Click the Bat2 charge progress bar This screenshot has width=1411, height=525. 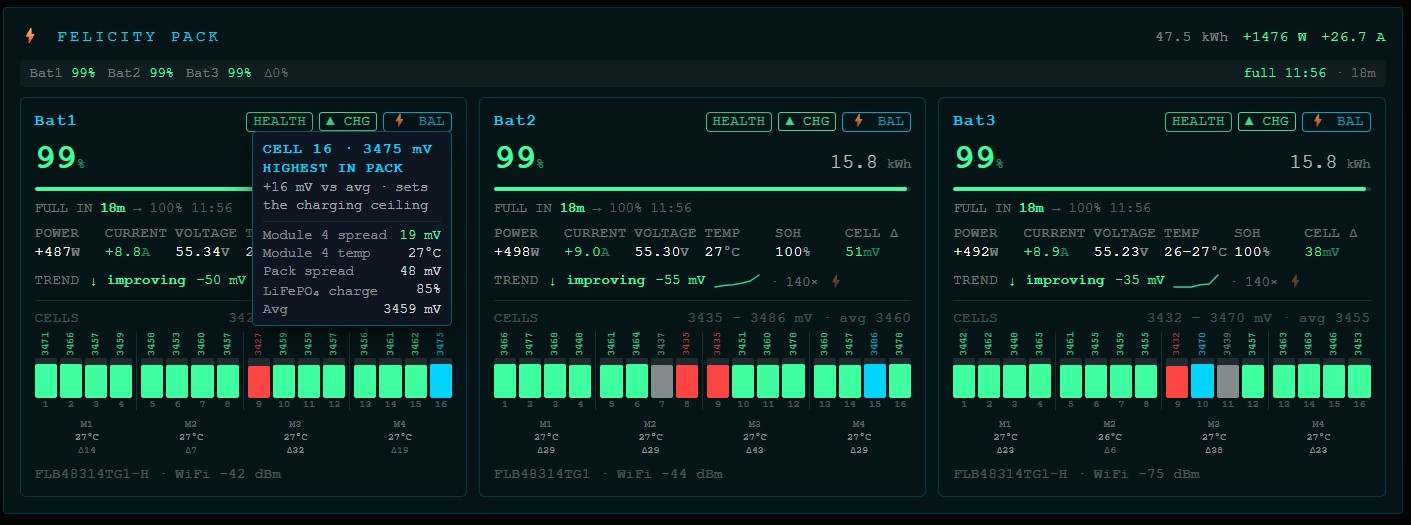[701, 189]
